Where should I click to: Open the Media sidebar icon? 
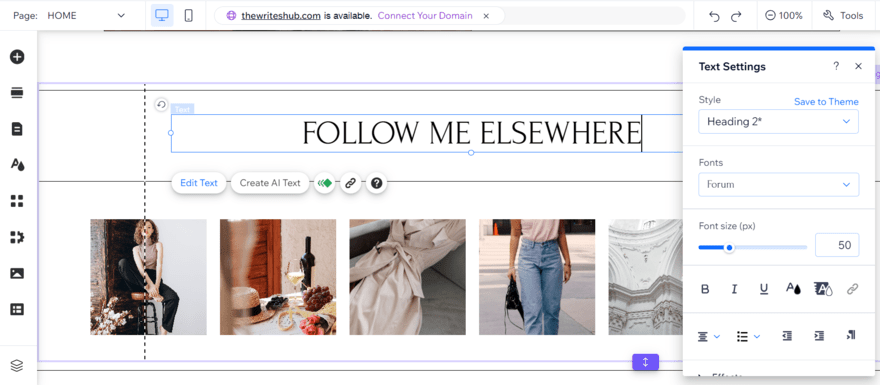coord(17,273)
